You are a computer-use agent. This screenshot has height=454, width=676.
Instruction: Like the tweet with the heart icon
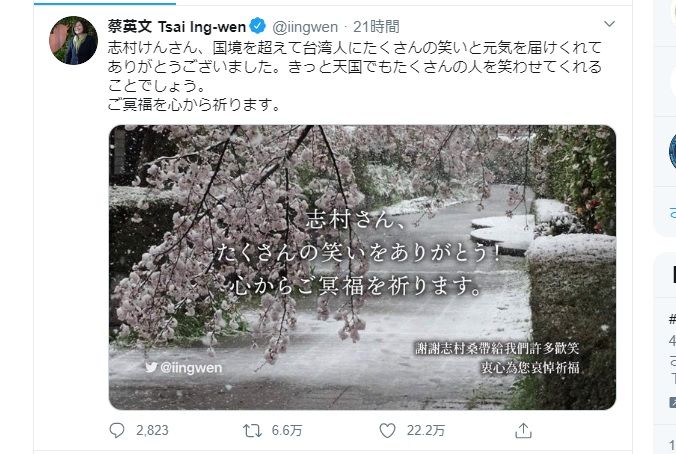[387, 430]
